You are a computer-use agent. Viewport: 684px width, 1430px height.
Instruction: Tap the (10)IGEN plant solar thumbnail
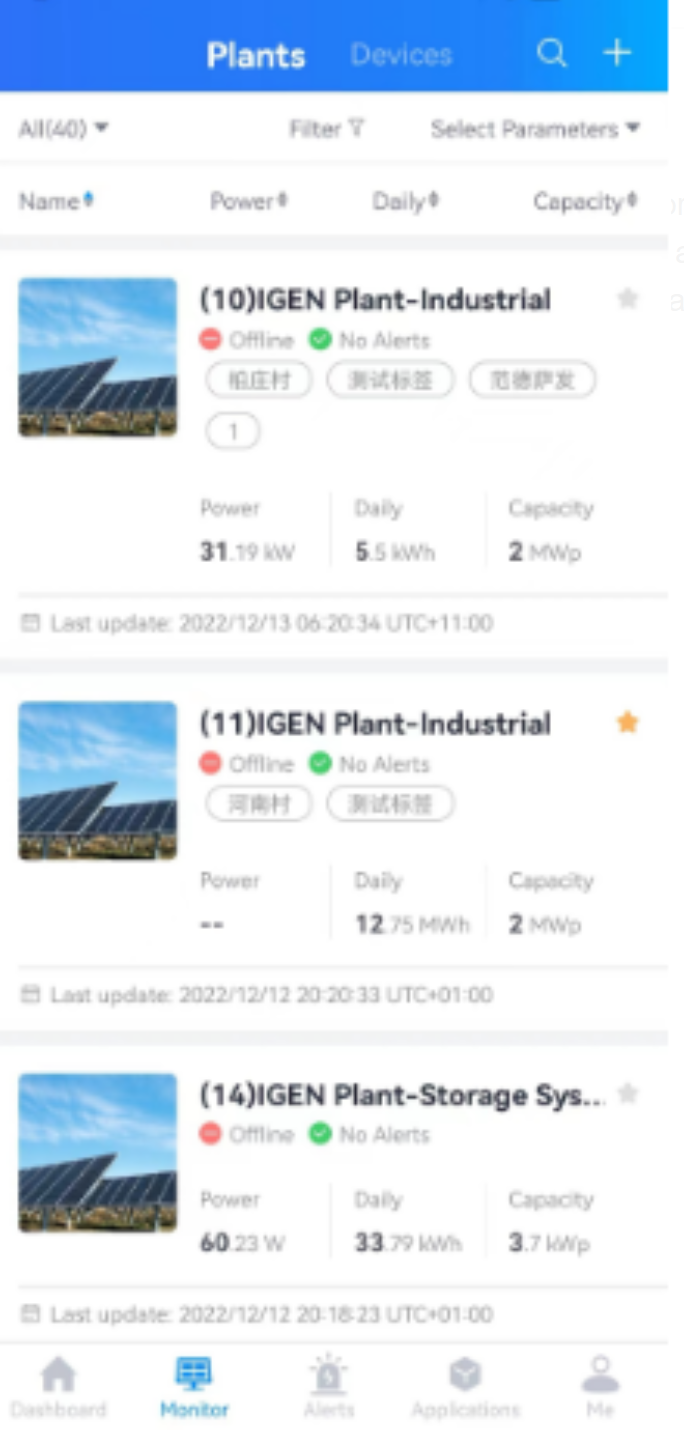(98, 357)
